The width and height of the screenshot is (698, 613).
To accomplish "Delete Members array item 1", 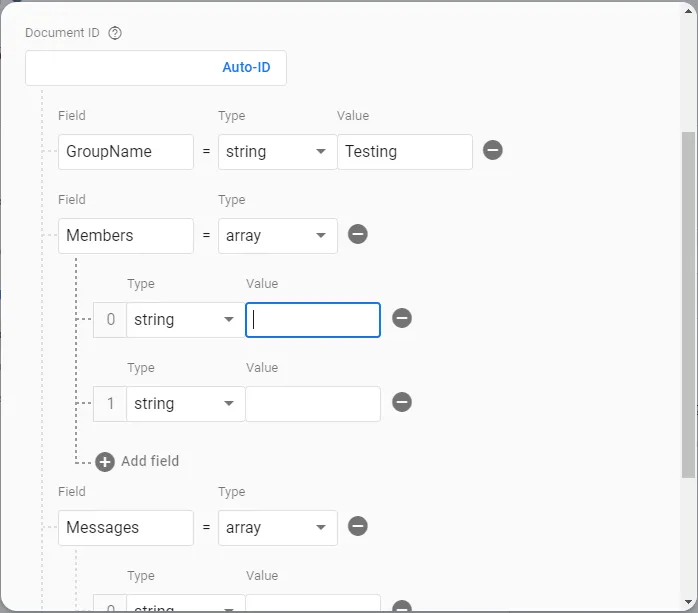I will coord(402,402).
